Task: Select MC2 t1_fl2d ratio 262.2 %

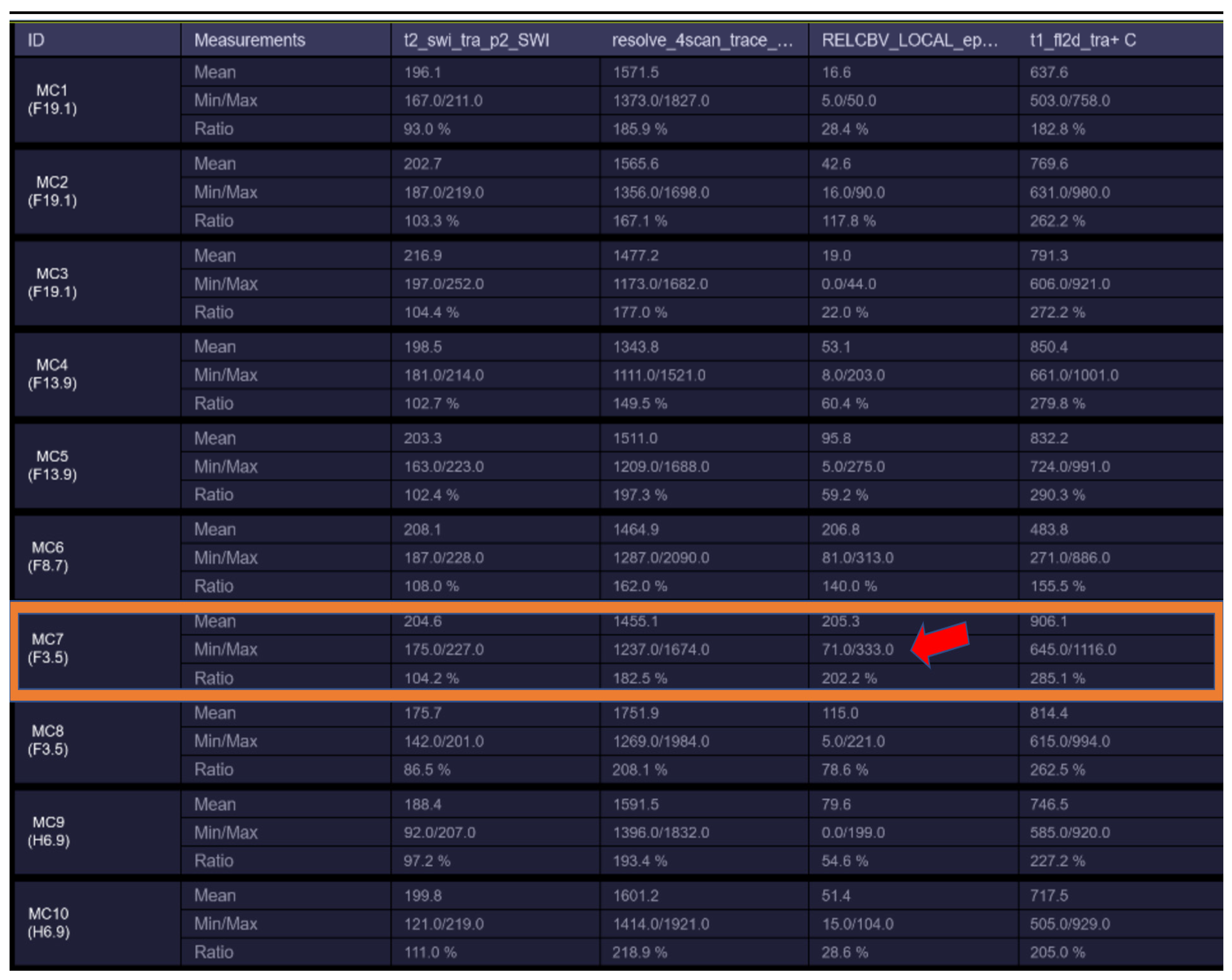Action: point(1057,221)
